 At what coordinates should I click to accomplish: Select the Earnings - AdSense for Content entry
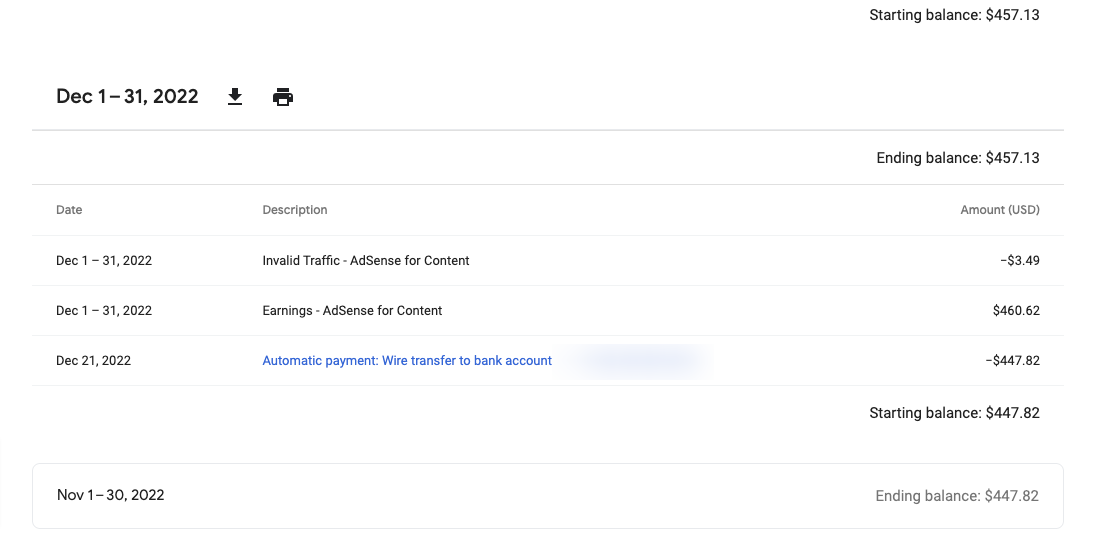click(x=352, y=311)
